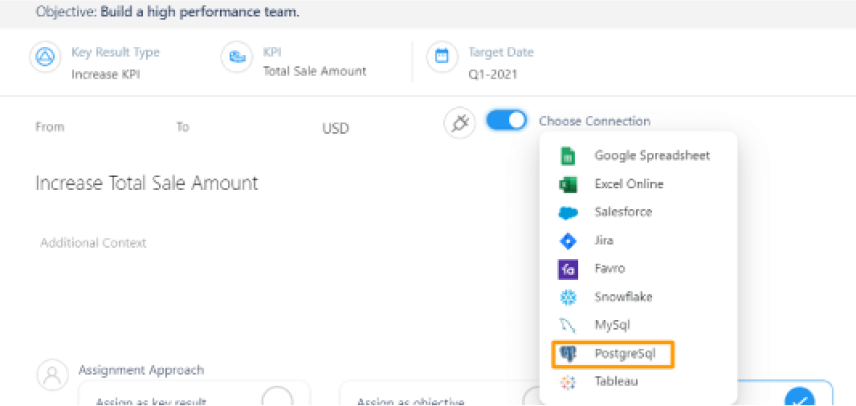Pick the Snowflake icon in list

click(568, 297)
